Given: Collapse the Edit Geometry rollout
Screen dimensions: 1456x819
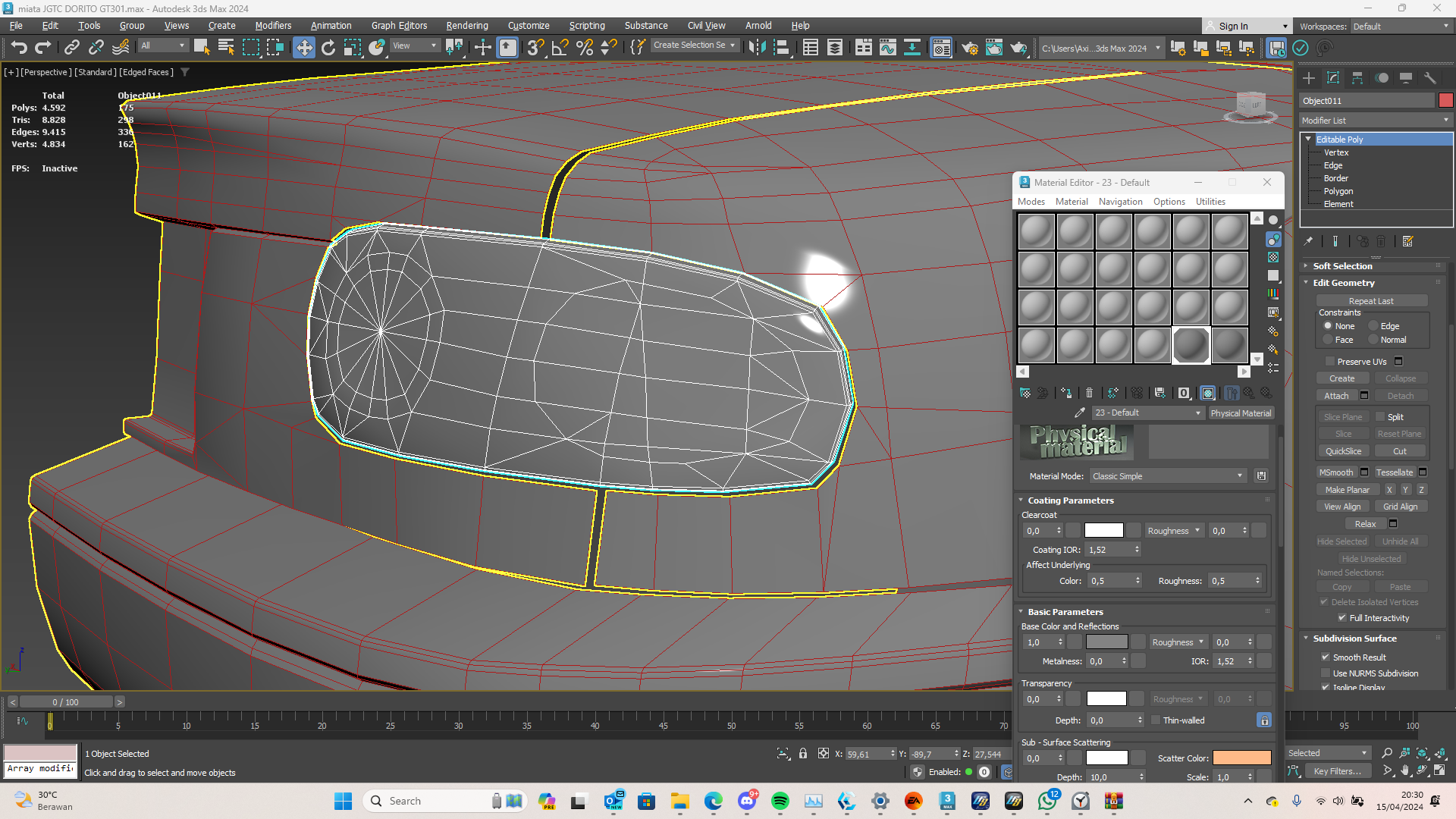Looking at the screenshot, I should pos(1343,283).
